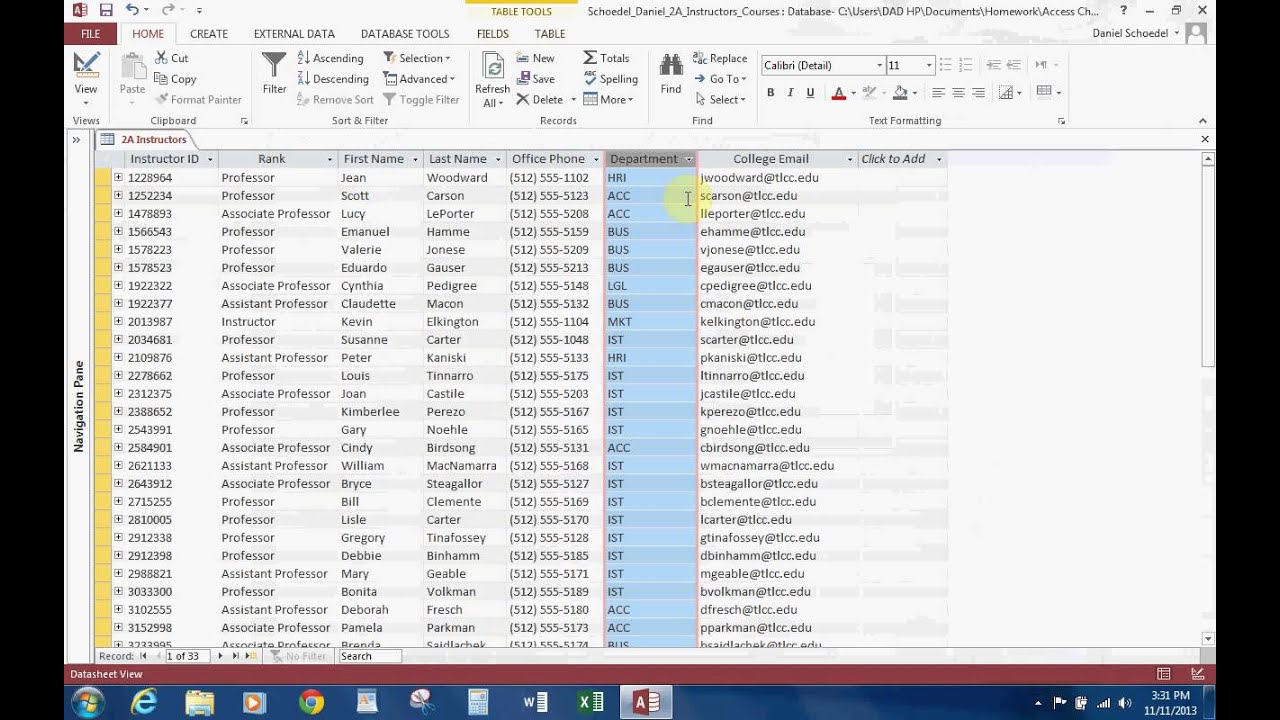Toggle Bold formatting
Screen dimensions: 1280x720
click(770, 93)
